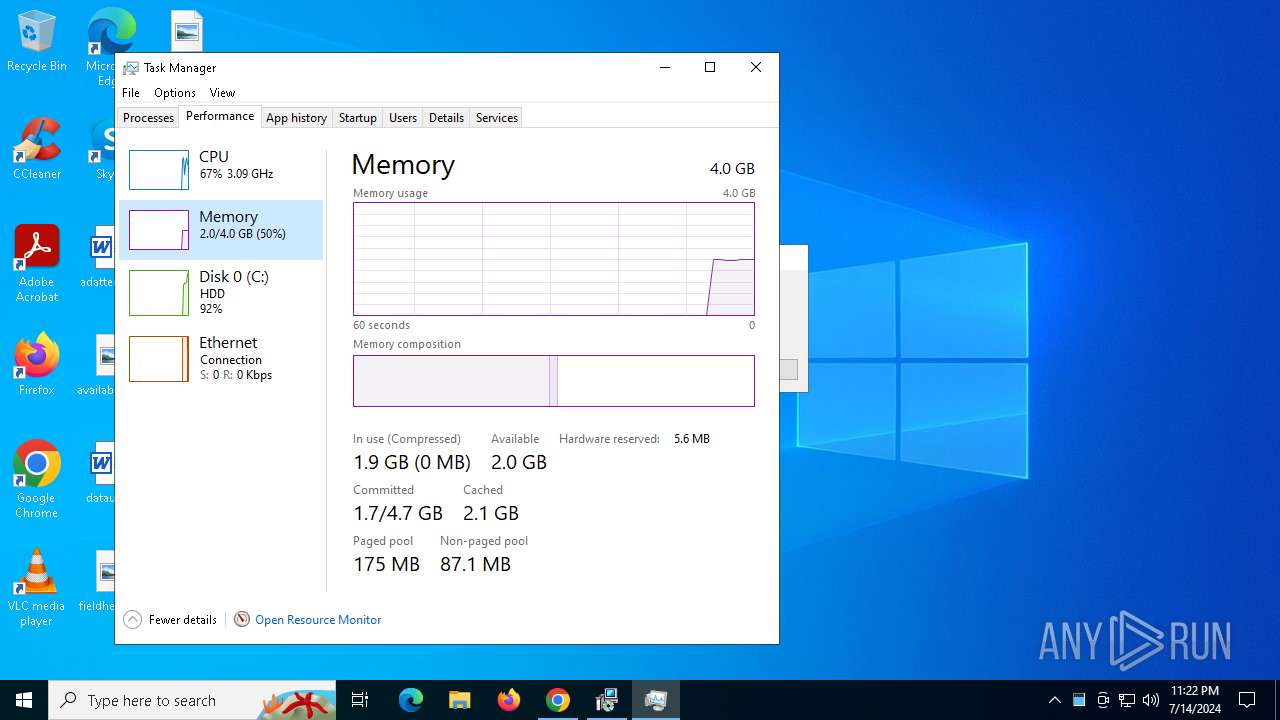Click the Task Manager title bar icon
The height and width of the screenshot is (720, 1280).
pos(131,68)
